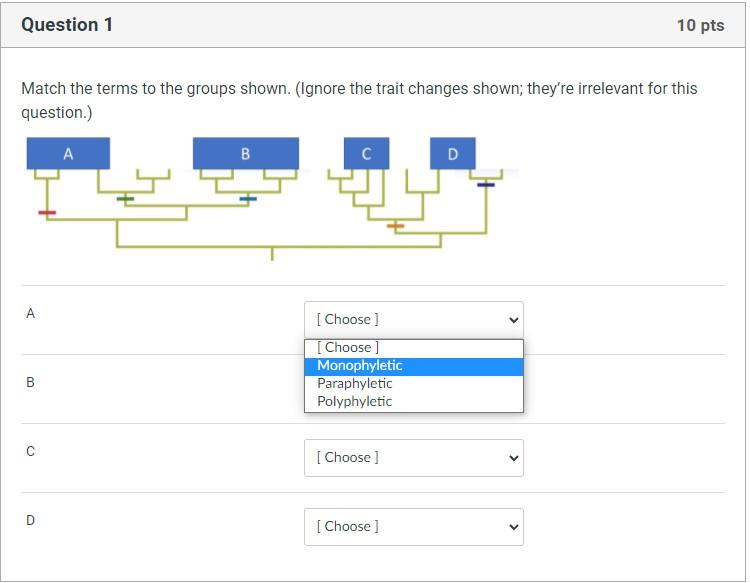Select Paraphyletic from the open list
750x583 pixels.
pyautogui.click(x=414, y=384)
